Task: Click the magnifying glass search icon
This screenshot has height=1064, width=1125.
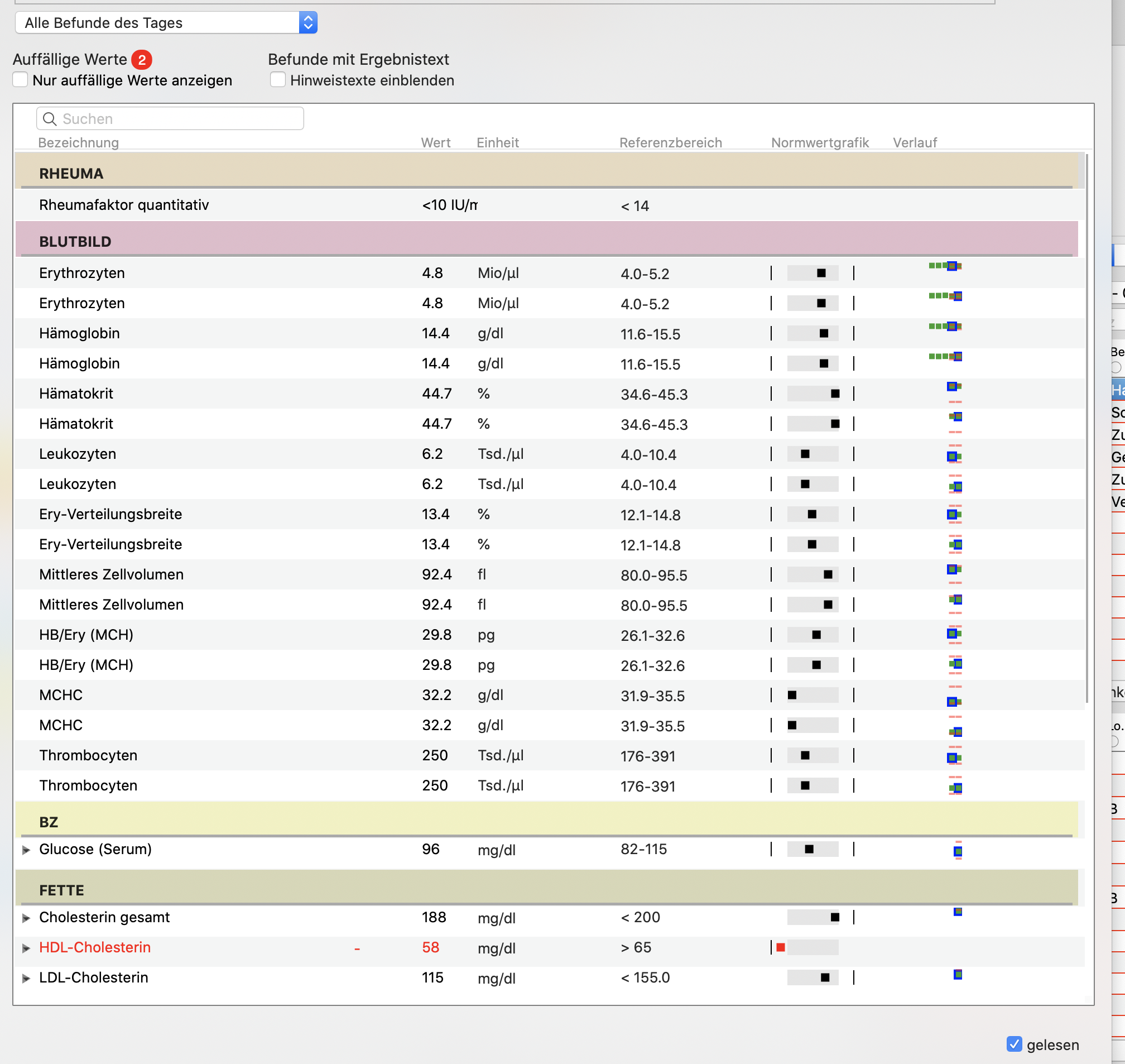Action: [x=50, y=118]
